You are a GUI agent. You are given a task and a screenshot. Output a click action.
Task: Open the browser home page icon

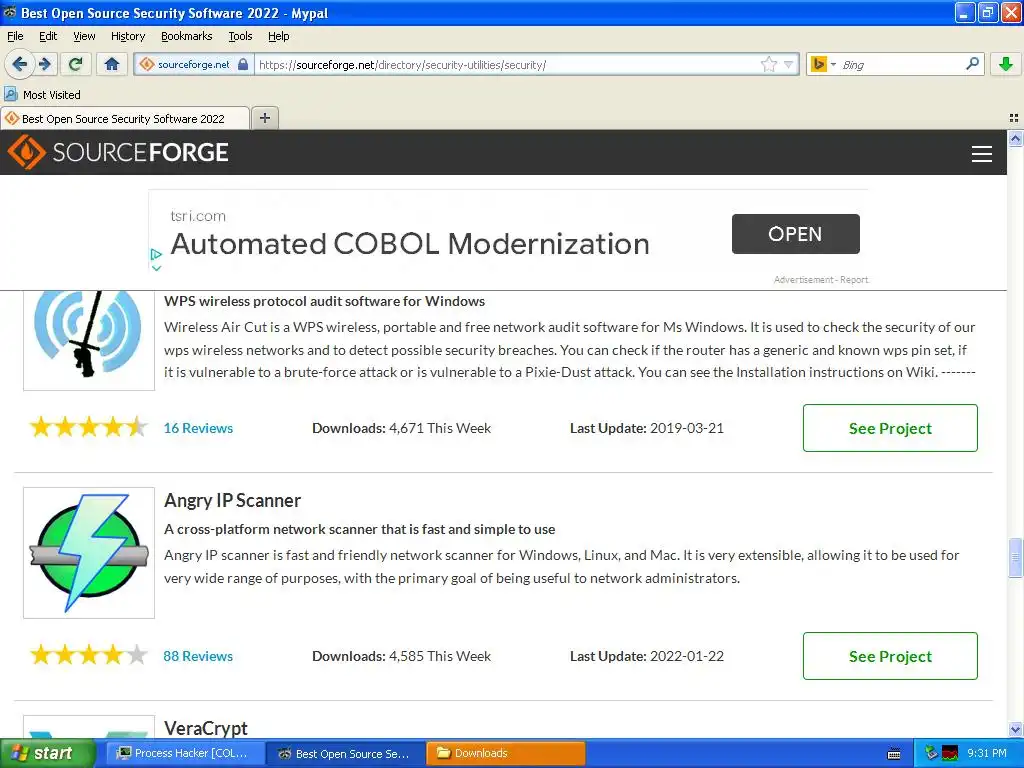tap(112, 64)
